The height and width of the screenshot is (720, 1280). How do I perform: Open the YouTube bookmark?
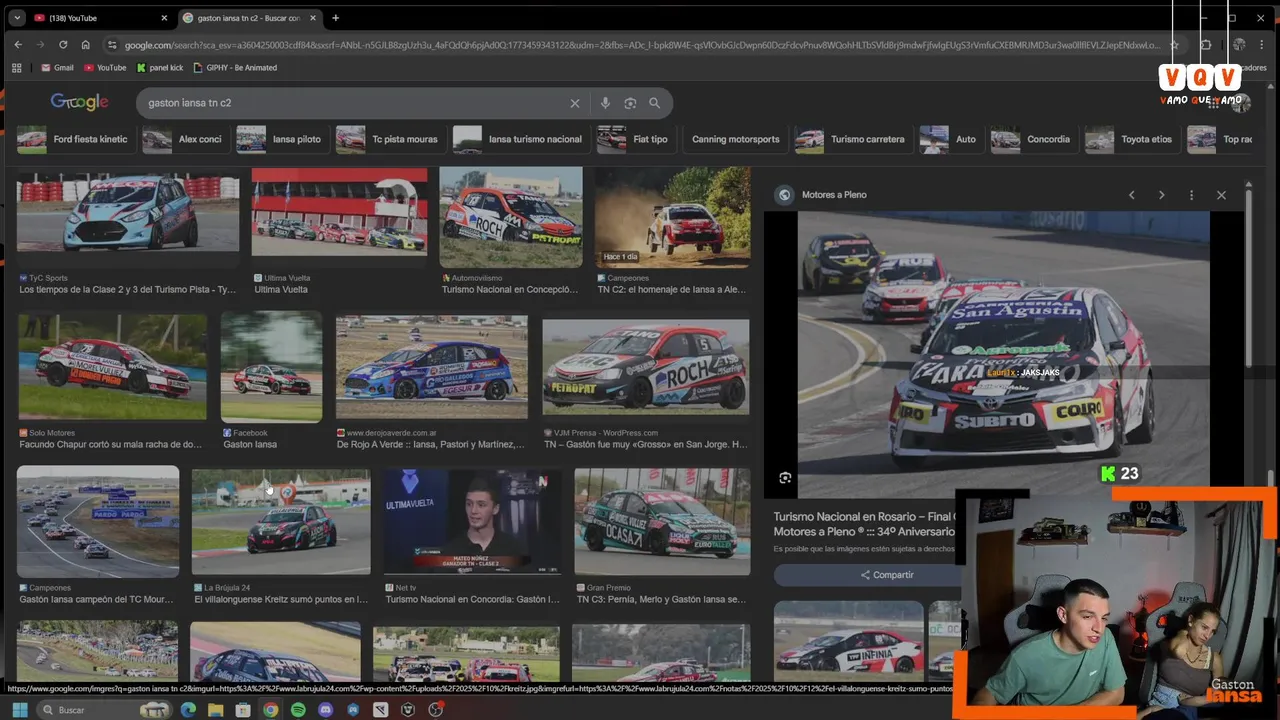[x=105, y=68]
